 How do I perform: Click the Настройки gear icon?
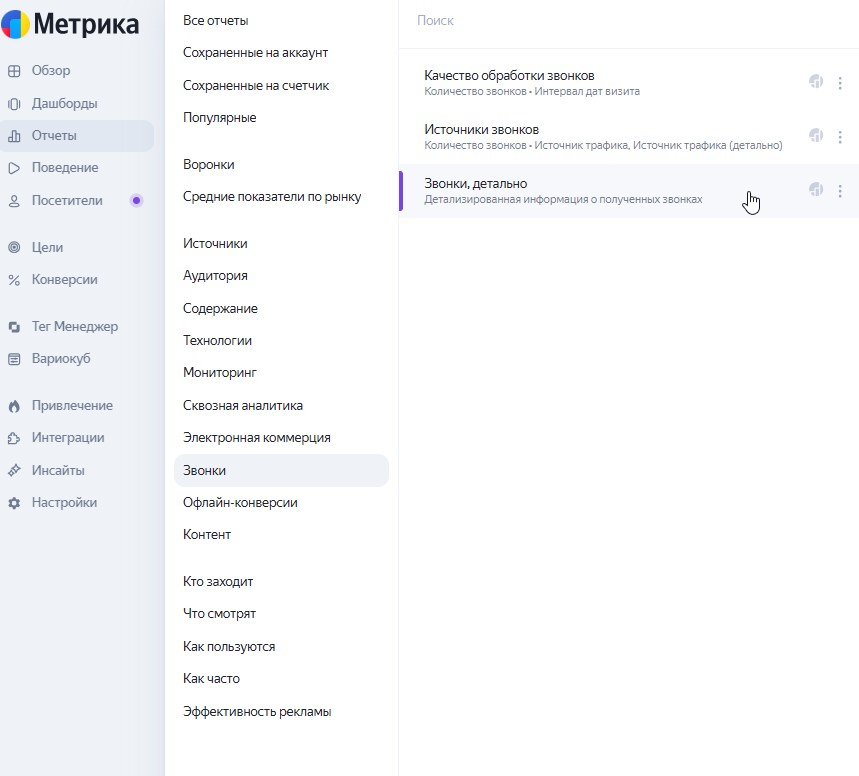point(14,503)
